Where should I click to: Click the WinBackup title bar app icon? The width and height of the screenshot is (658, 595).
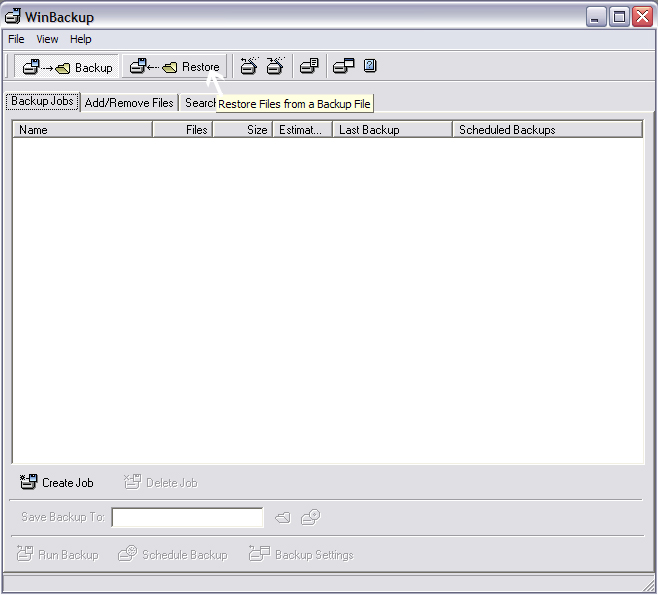pos(13,17)
